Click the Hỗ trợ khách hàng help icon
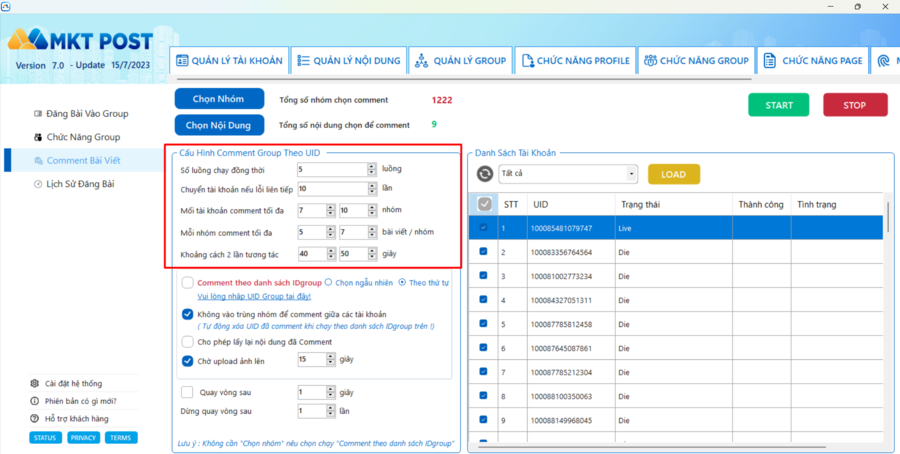The height and width of the screenshot is (454, 900). (34, 419)
